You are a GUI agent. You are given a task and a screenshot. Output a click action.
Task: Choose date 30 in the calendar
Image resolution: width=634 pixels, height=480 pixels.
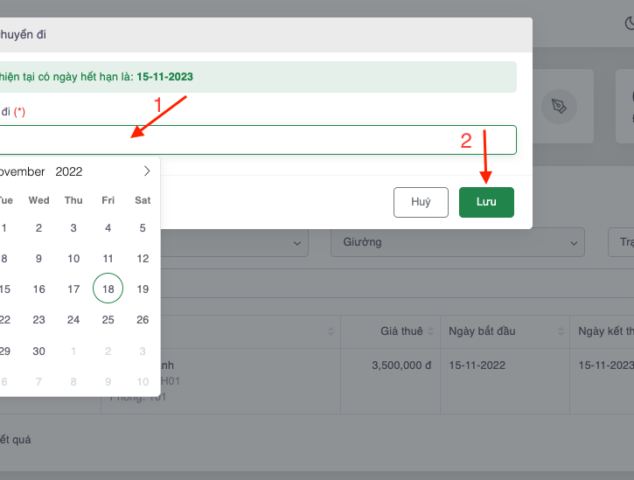pyautogui.click(x=39, y=351)
